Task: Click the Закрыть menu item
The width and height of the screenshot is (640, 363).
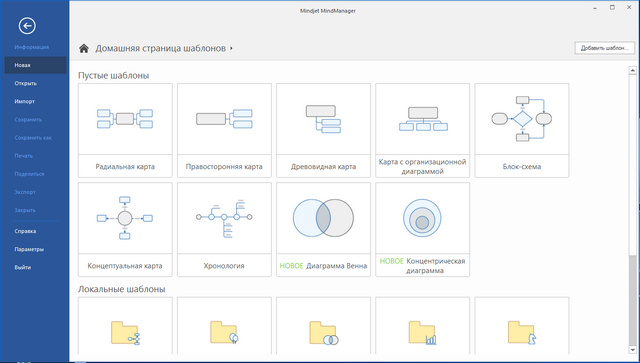Action: click(25, 210)
